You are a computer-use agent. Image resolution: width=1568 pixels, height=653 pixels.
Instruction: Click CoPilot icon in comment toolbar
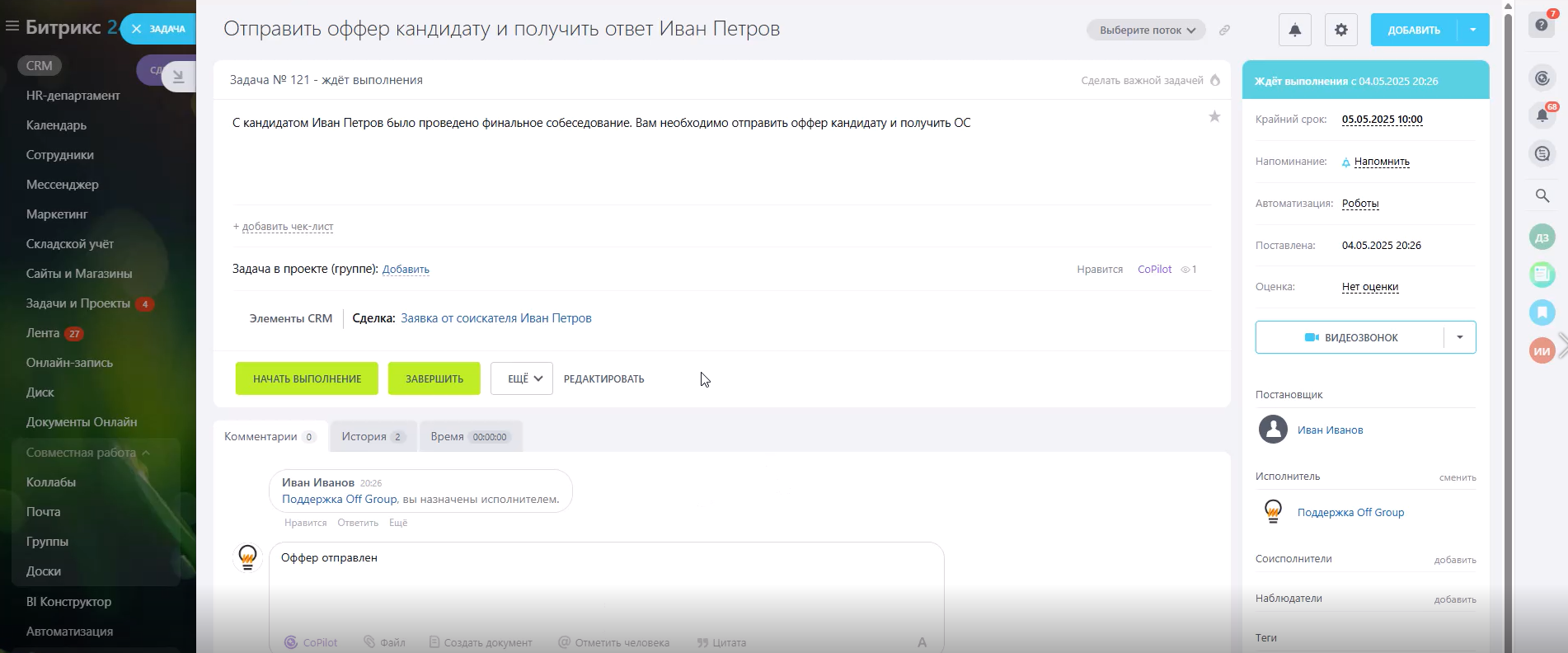291,642
